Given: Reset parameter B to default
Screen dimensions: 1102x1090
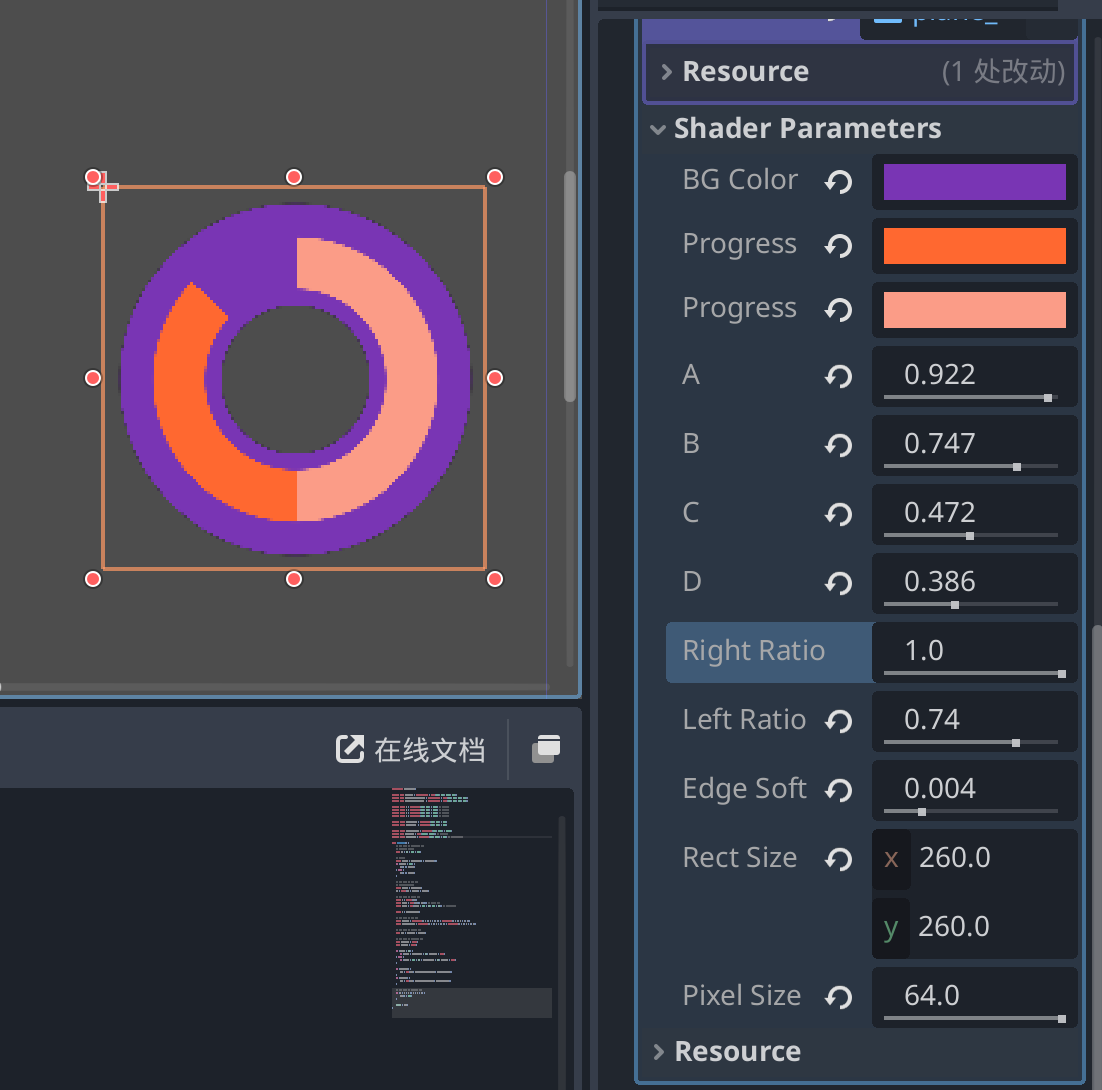Looking at the screenshot, I should (838, 445).
